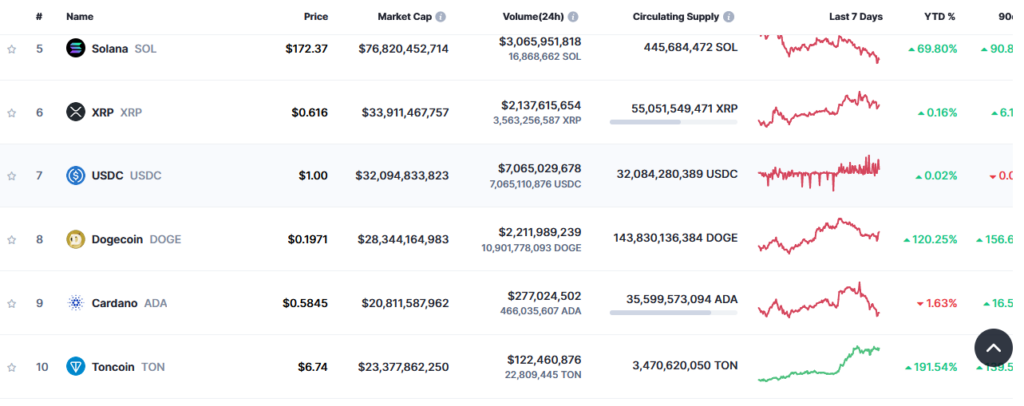1024x406 pixels.
Task: Open Volume(24h) info tooltip icon
Action: tap(573, 17)
